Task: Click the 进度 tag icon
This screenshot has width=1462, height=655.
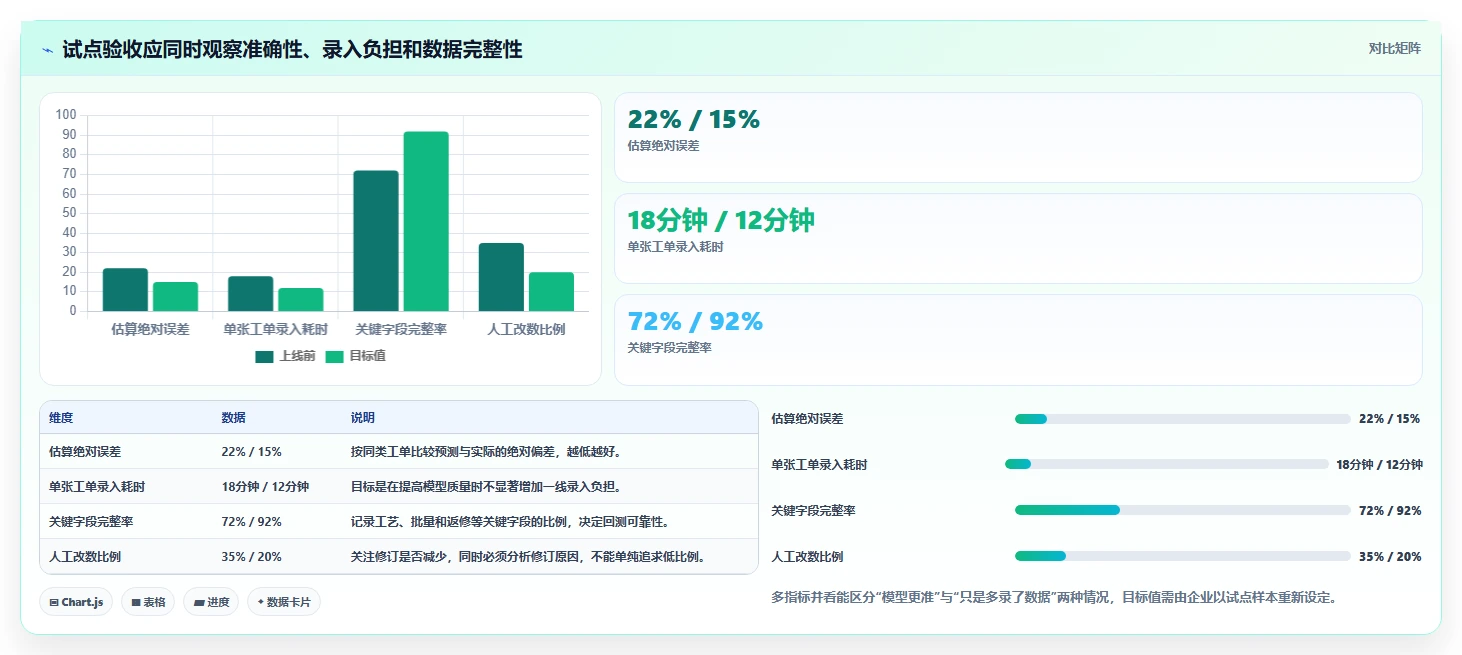Action: (x=199, y=602)
